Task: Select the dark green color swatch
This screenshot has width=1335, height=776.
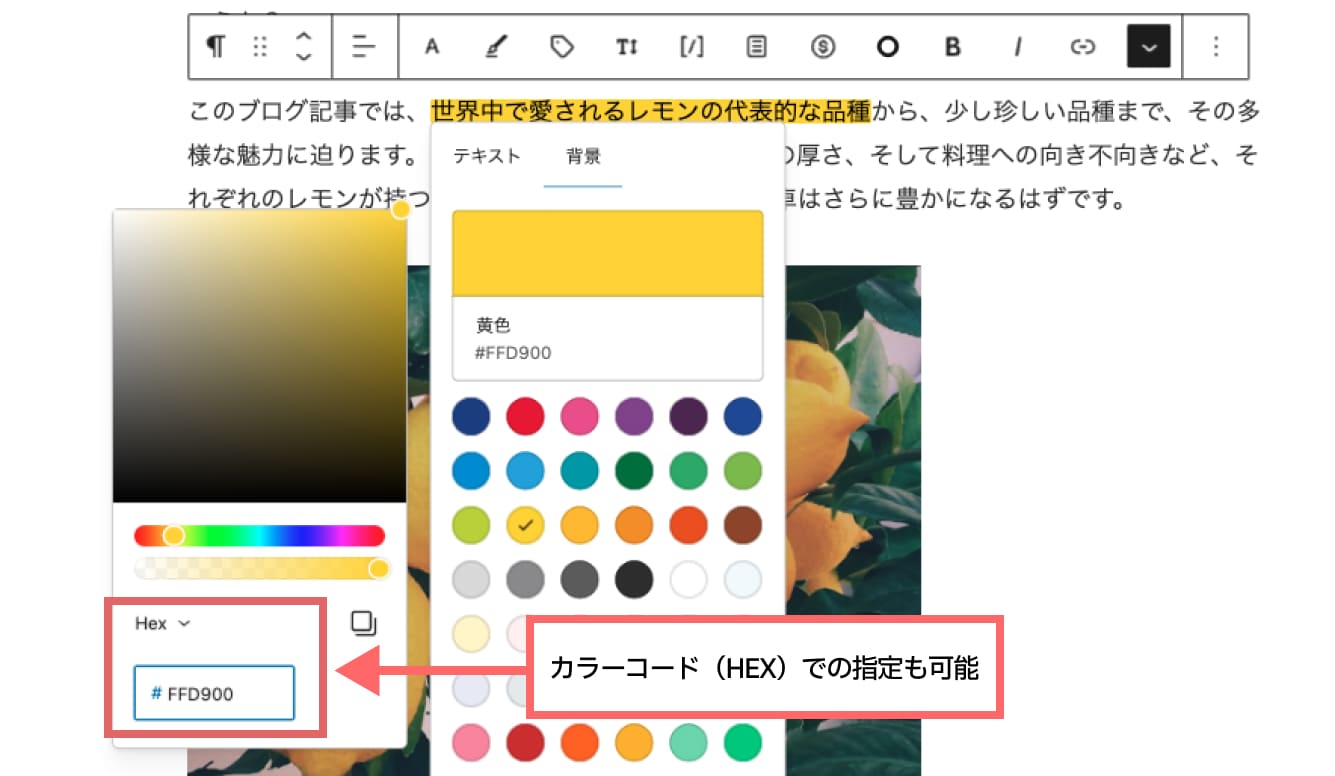Action: pyautogui.click(x=634, y=470)
